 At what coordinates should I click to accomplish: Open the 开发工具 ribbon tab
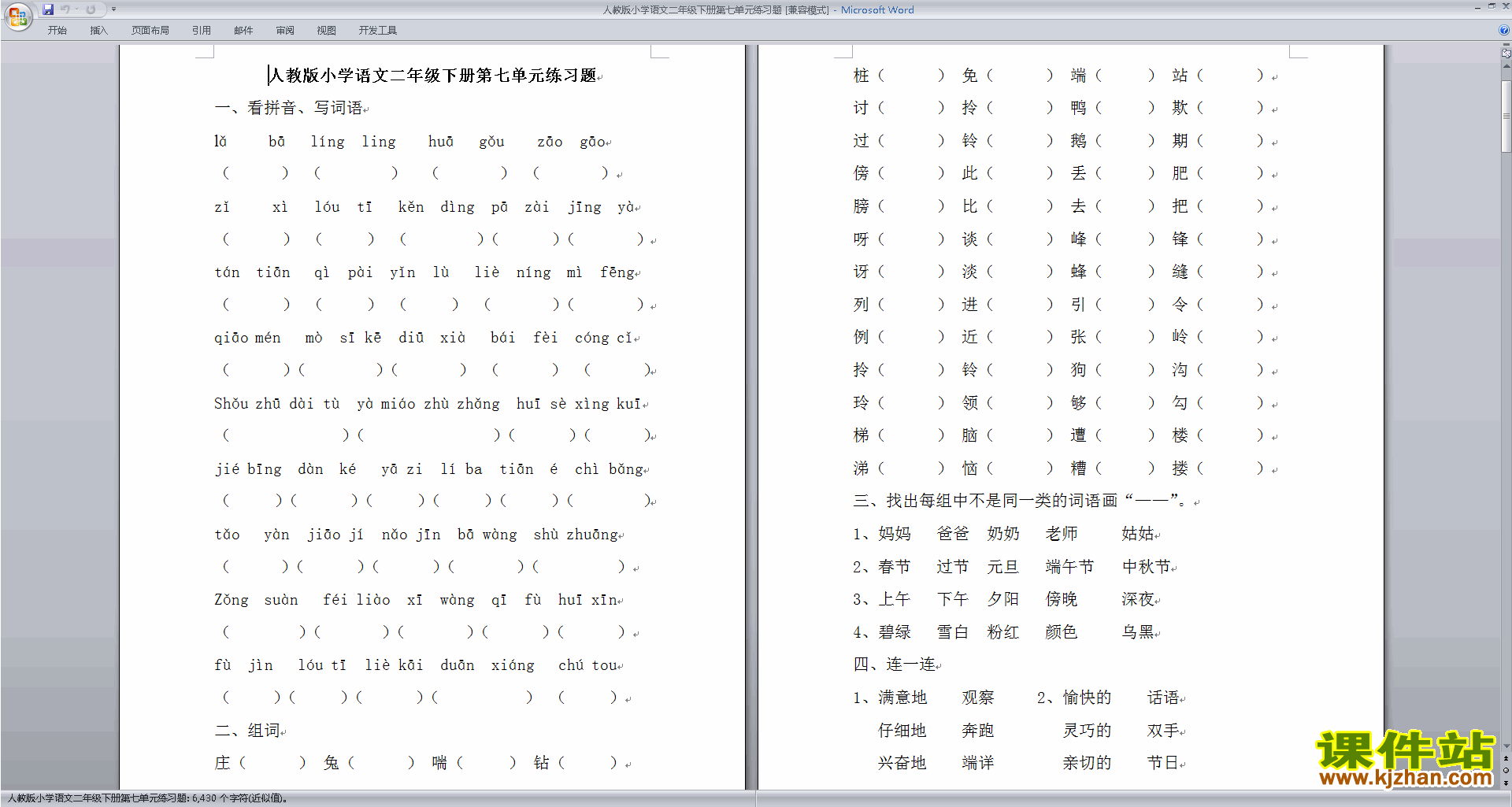click(x=378, y=30)
